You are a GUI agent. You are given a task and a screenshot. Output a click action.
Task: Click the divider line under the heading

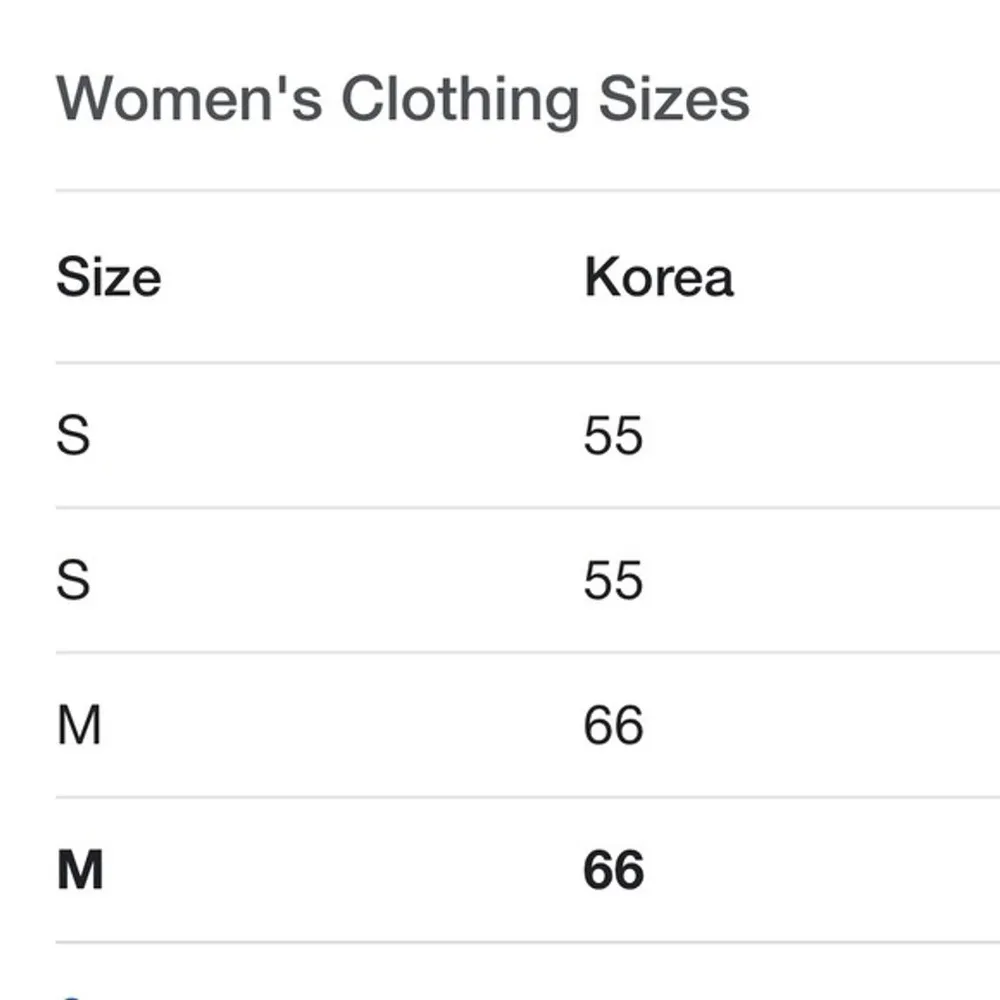coord(500,189)
